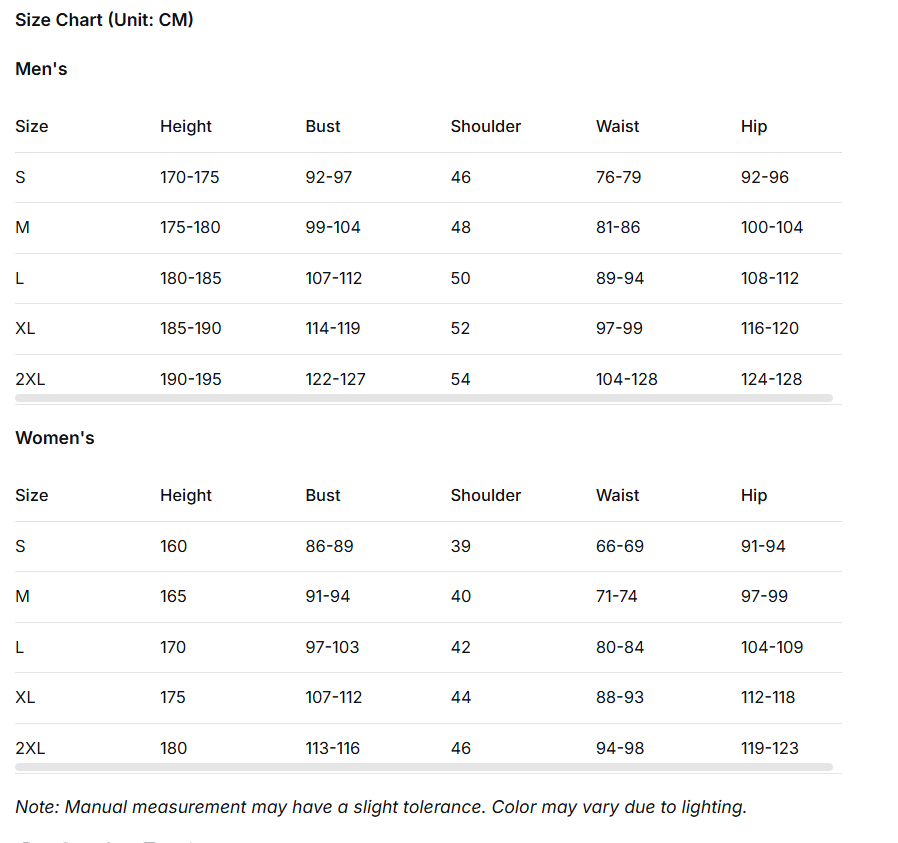
Task: Click the Women's M height value 165
Action: (173, 596)
